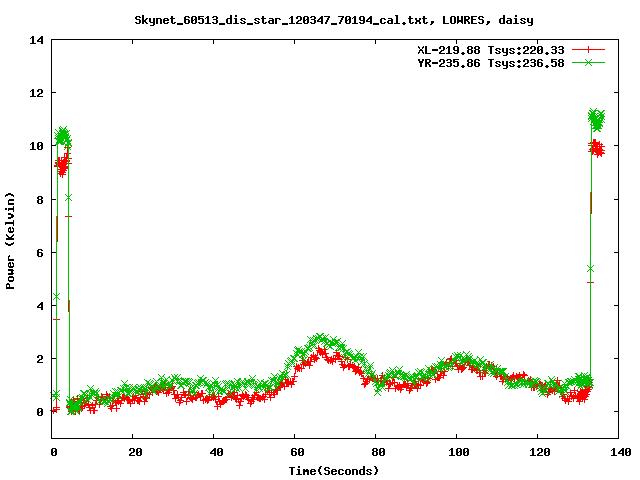This screenshot has width=640, height=480.
Task: Click the y-axis tick label 14
Action: point(36,40)
